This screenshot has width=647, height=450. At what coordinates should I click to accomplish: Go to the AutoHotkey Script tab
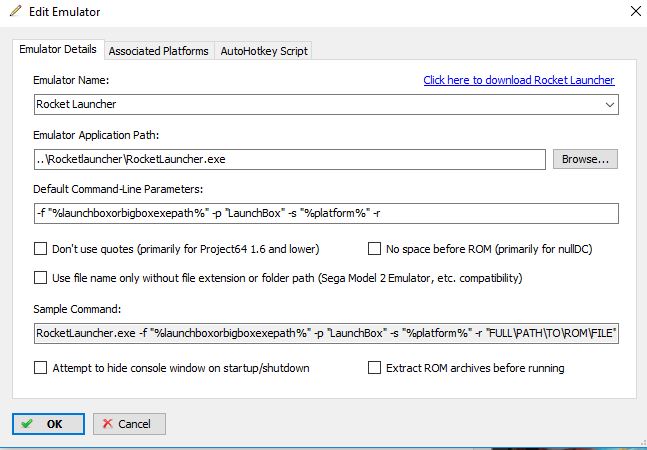[265, 51]
